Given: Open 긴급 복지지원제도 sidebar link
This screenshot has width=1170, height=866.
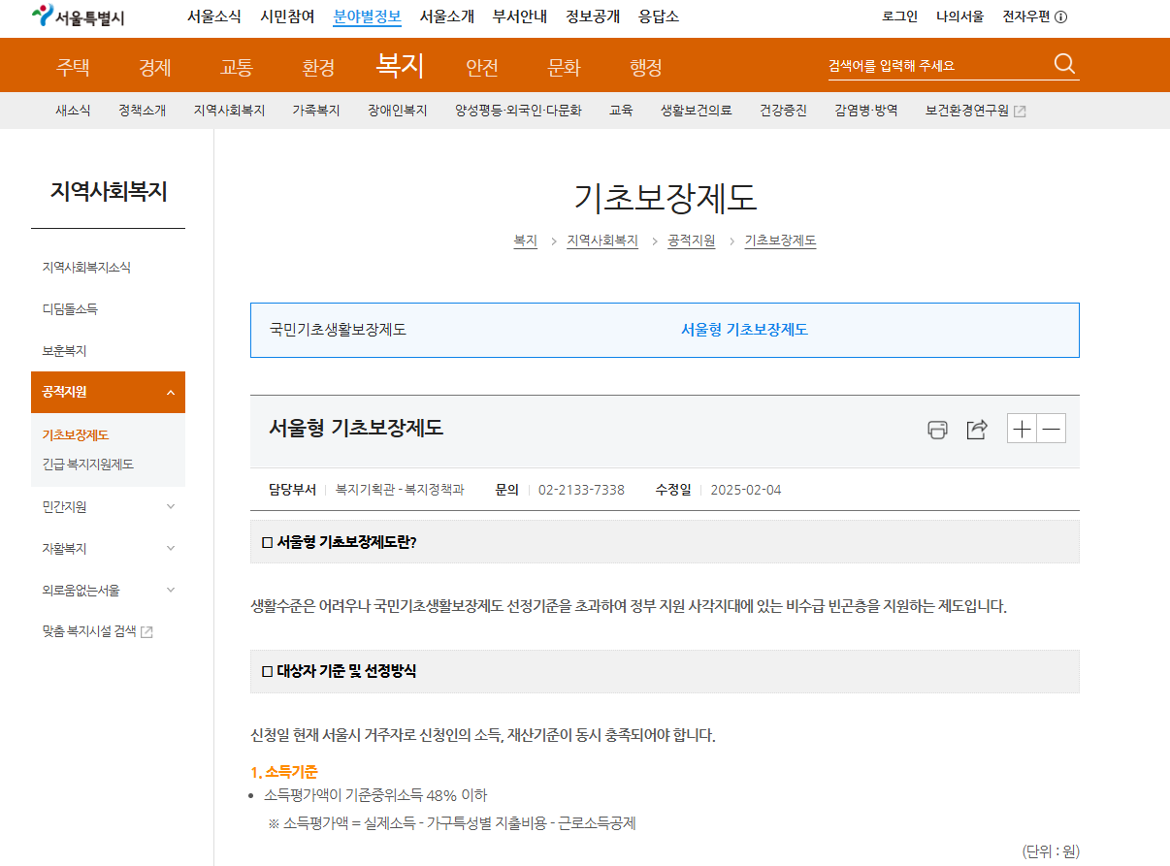Looking at the screenshot, I should 88,464.
